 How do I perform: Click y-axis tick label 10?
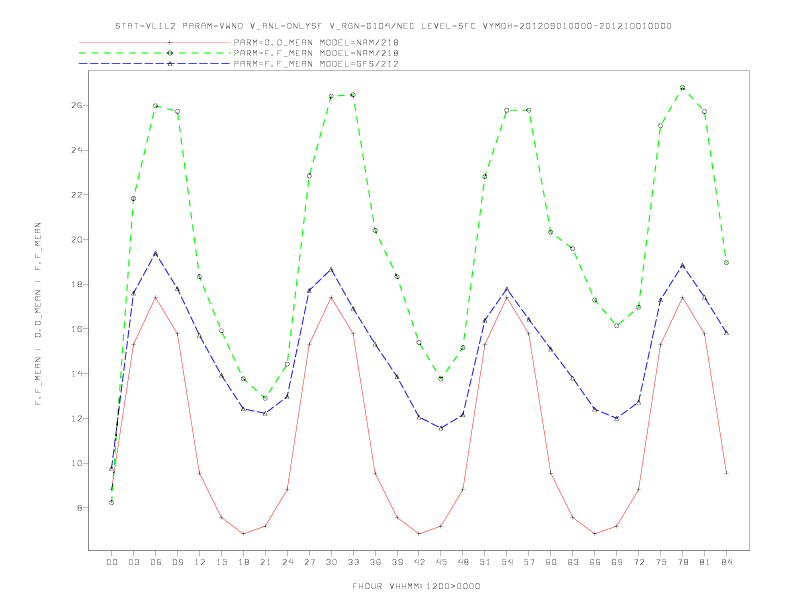pos(76,463)
